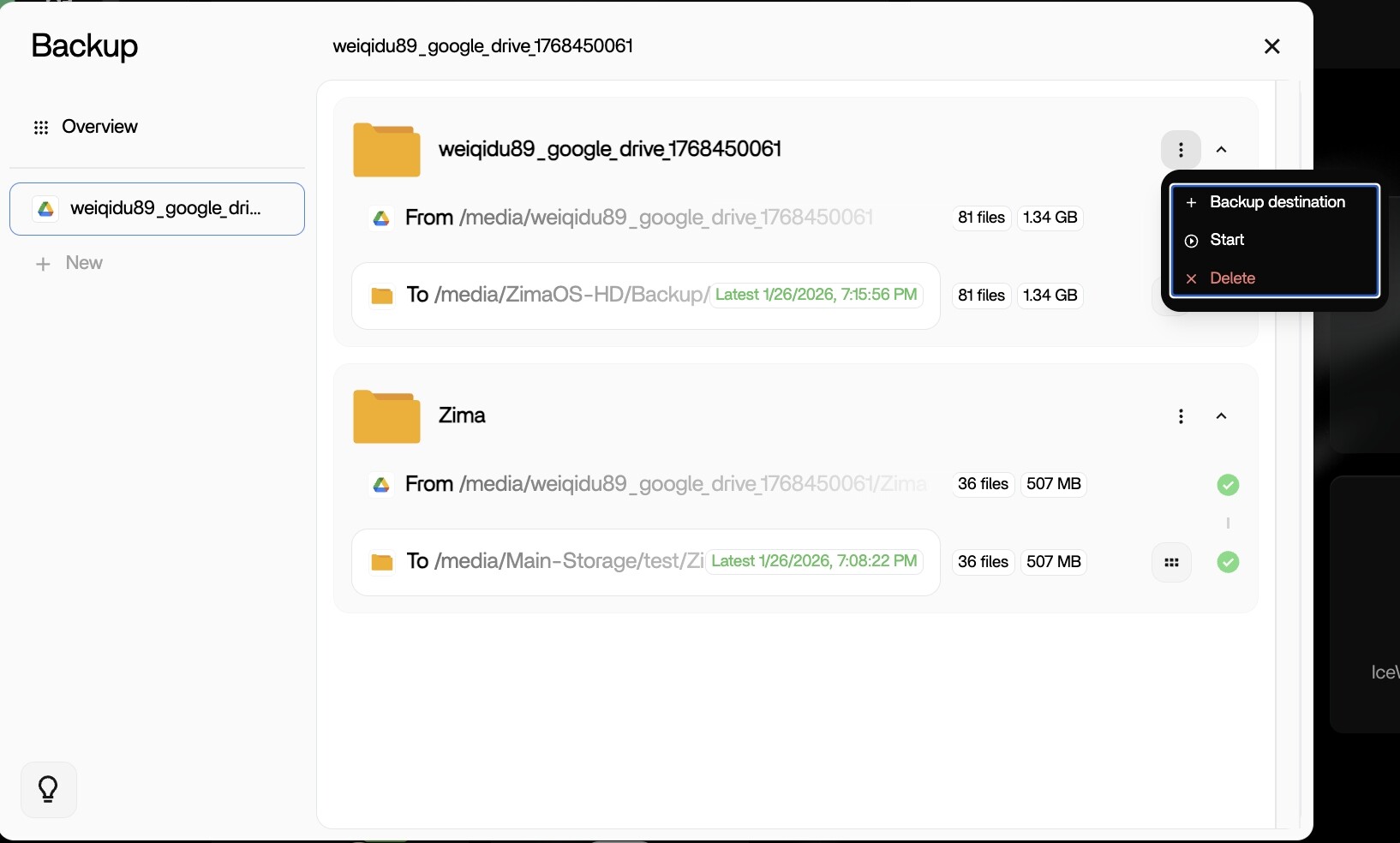Click grid icon beside Main-Storage destination
The image size is (1400, 843).
[x=1171, y=563]
